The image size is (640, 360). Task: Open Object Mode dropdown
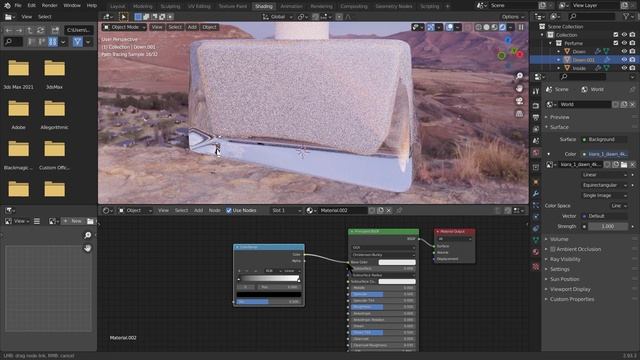pyautogui.click(x=124, y=27)
